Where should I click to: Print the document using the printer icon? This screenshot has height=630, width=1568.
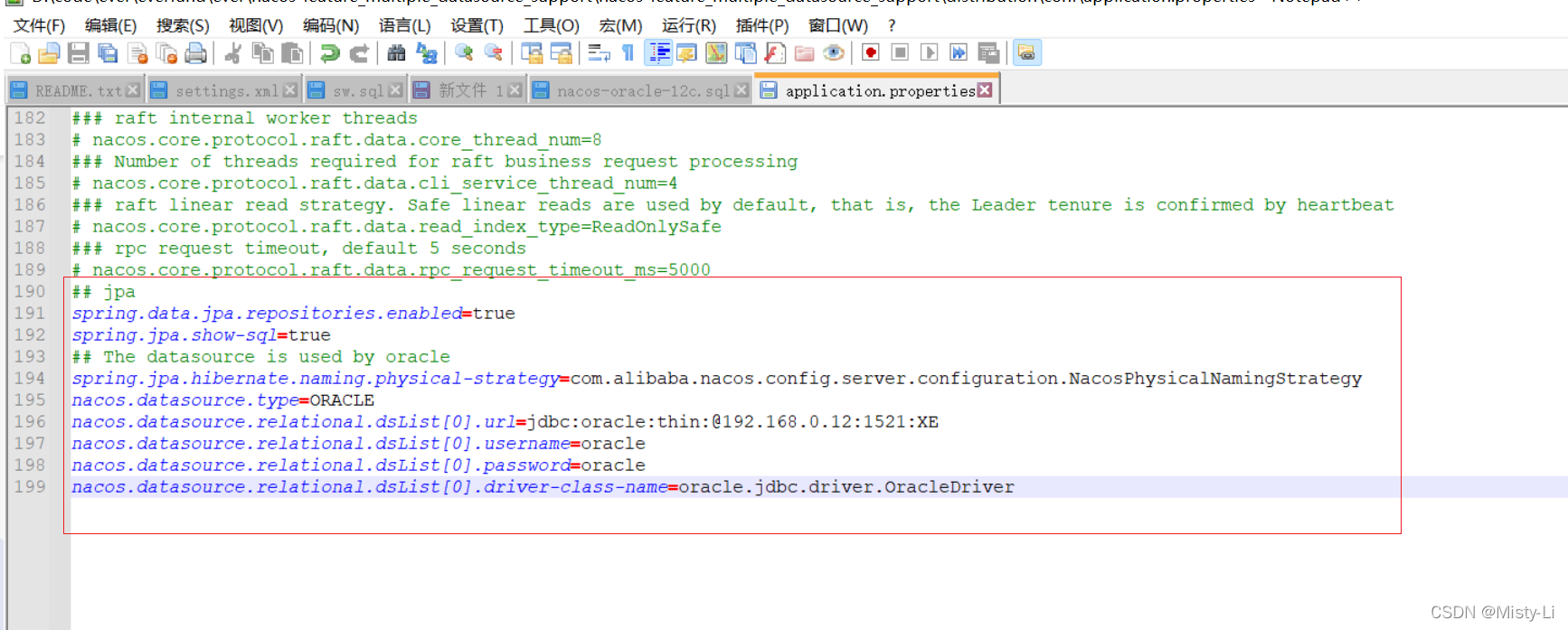coord(195,53)
